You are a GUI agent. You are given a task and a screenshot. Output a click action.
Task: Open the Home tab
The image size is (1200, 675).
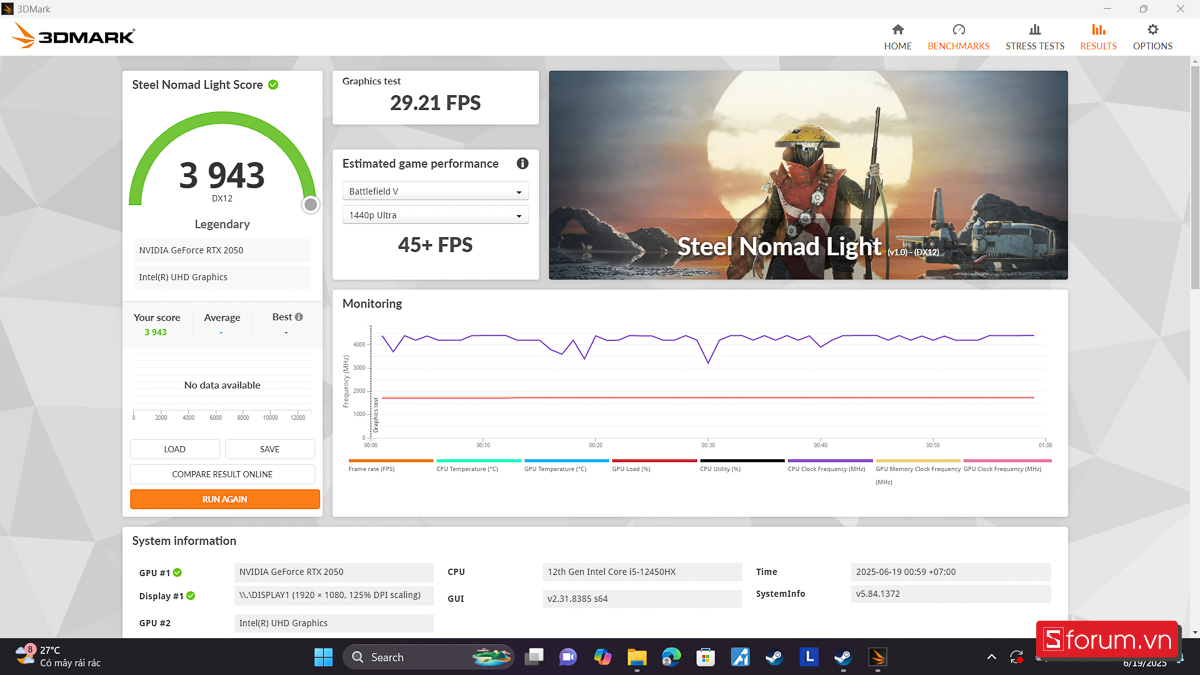coord(897,37)
